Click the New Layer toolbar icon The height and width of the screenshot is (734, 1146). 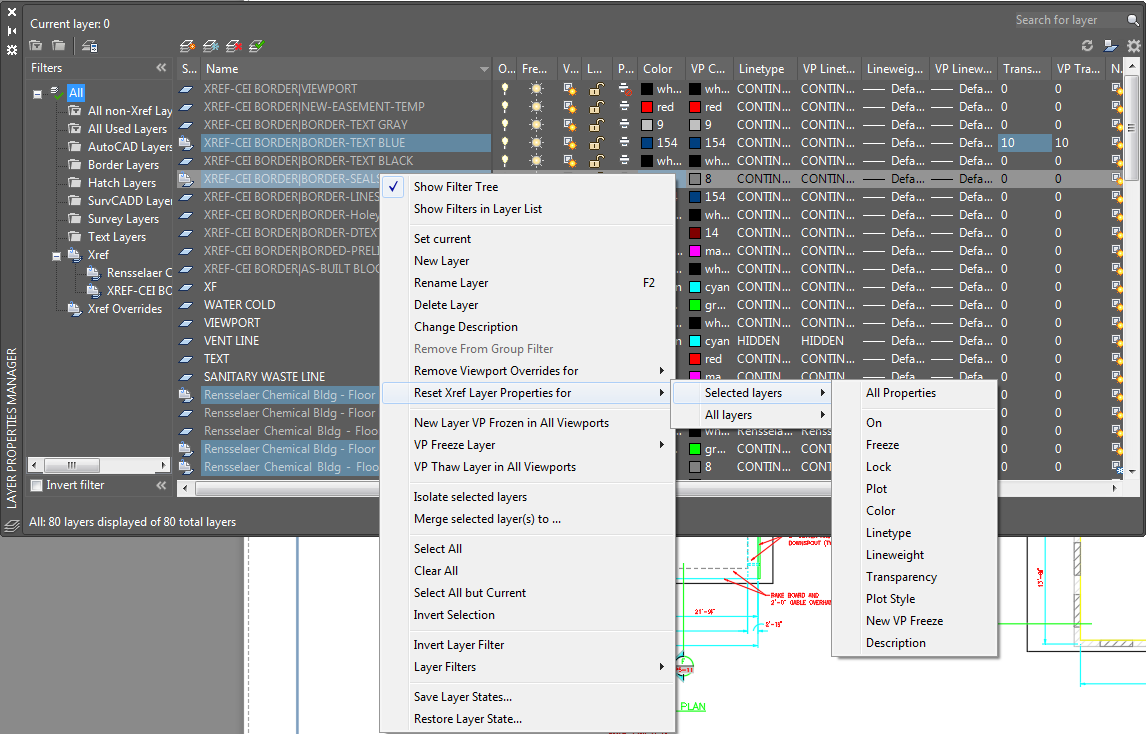(x=188, y=46)
